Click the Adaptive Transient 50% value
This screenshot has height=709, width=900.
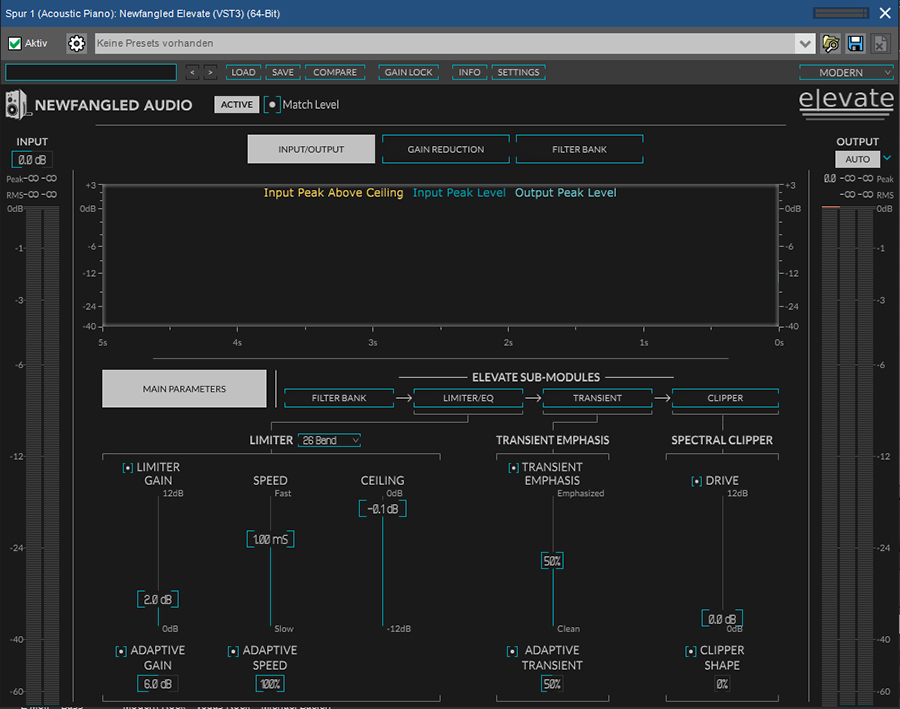(552, 684)
